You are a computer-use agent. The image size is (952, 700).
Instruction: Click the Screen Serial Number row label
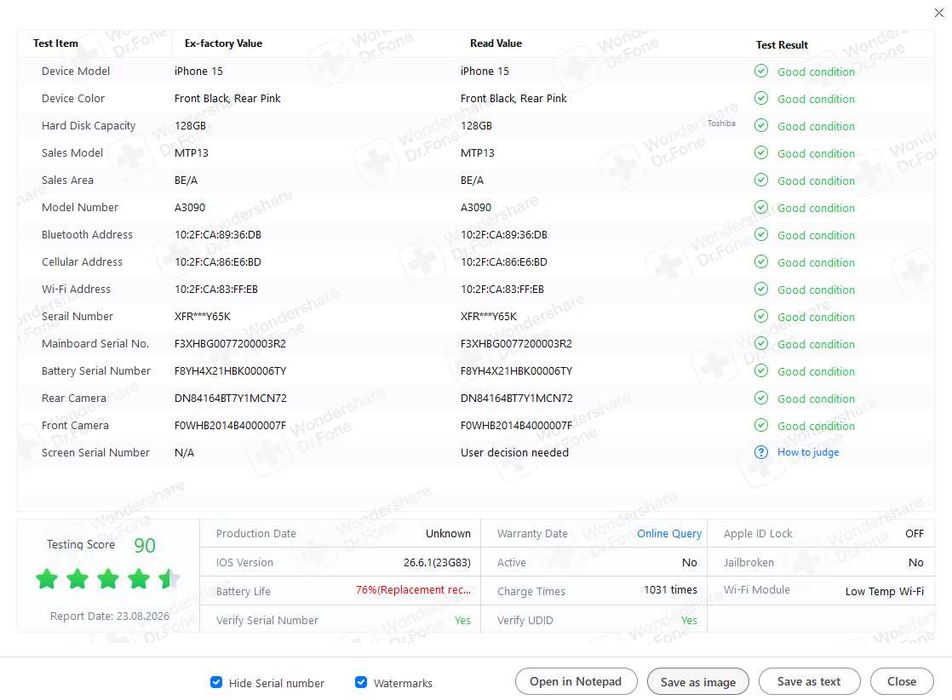click(95, 453)
